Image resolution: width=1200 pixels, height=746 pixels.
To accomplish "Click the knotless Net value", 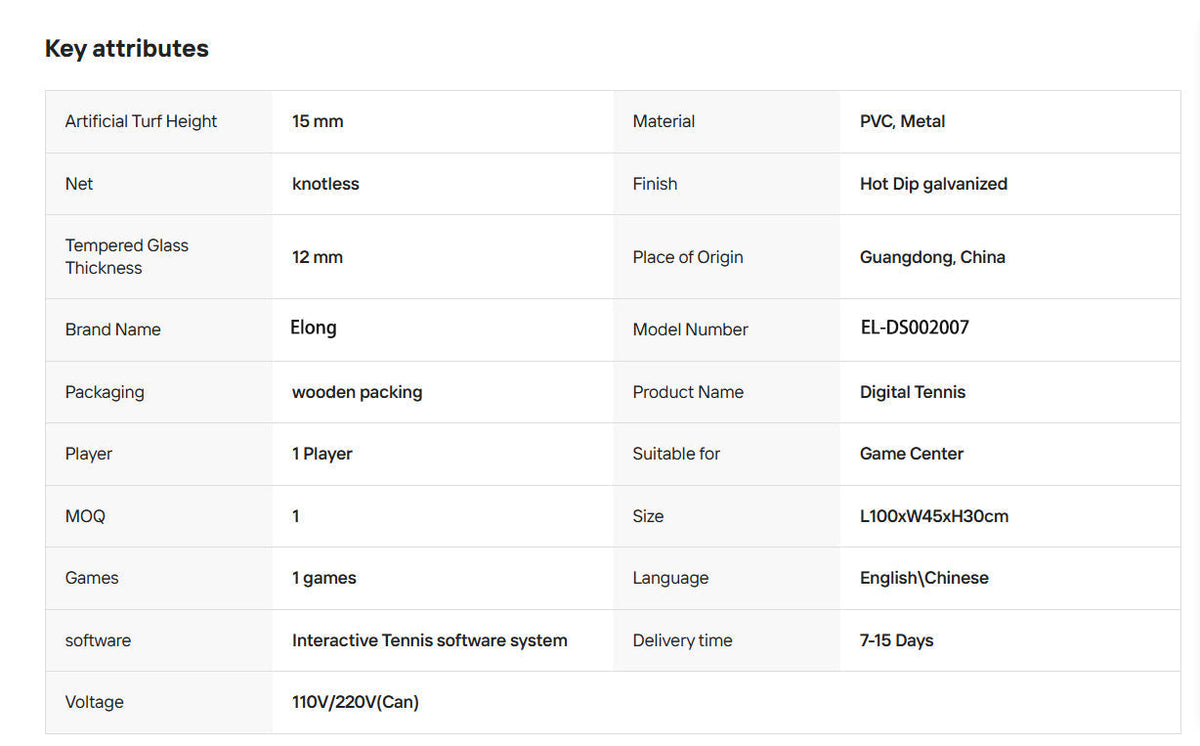I will (326, 184).
